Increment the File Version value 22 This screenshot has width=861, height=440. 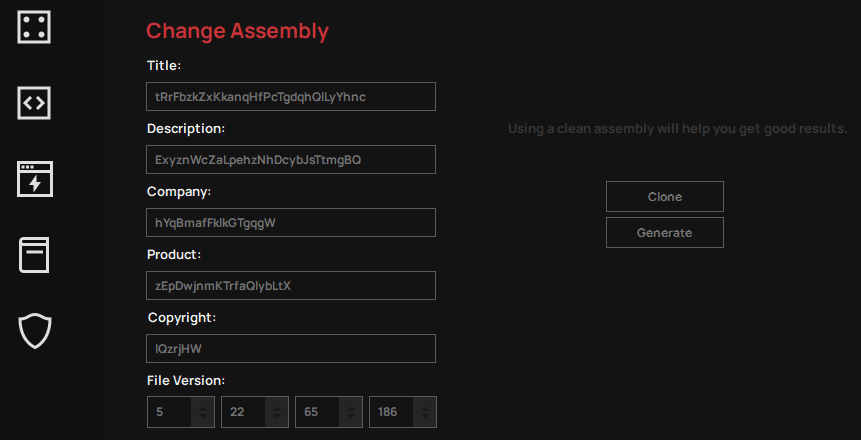point(277,408)
